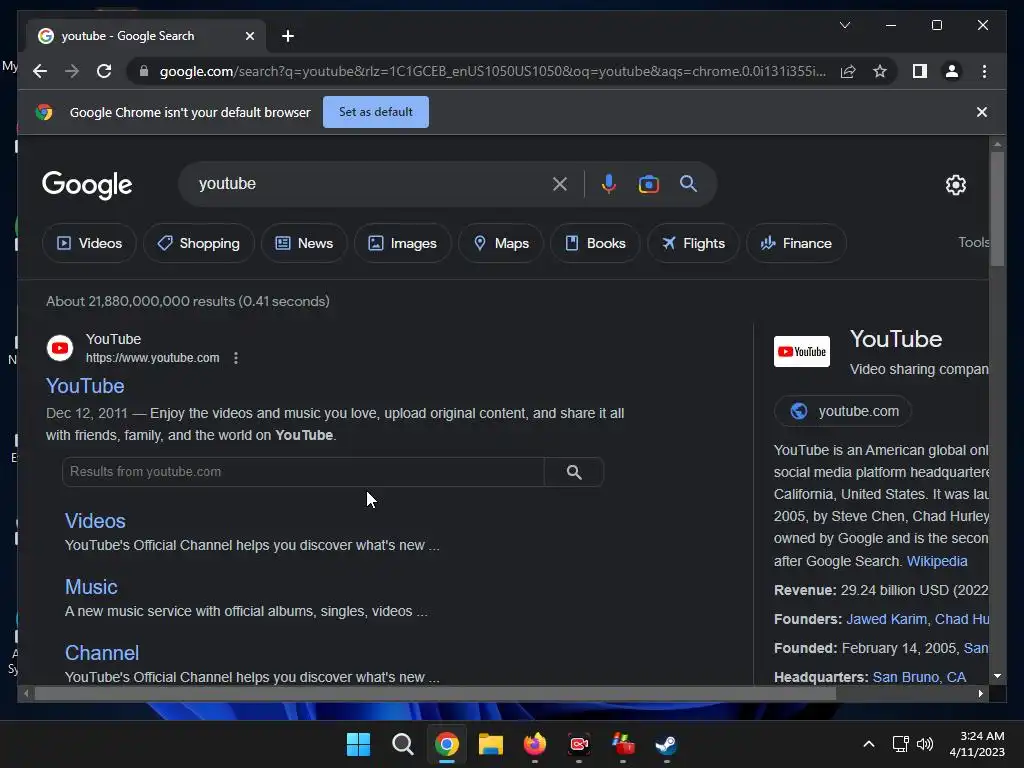Show hidden system tray icons
1024x768 pixels.
869,744
